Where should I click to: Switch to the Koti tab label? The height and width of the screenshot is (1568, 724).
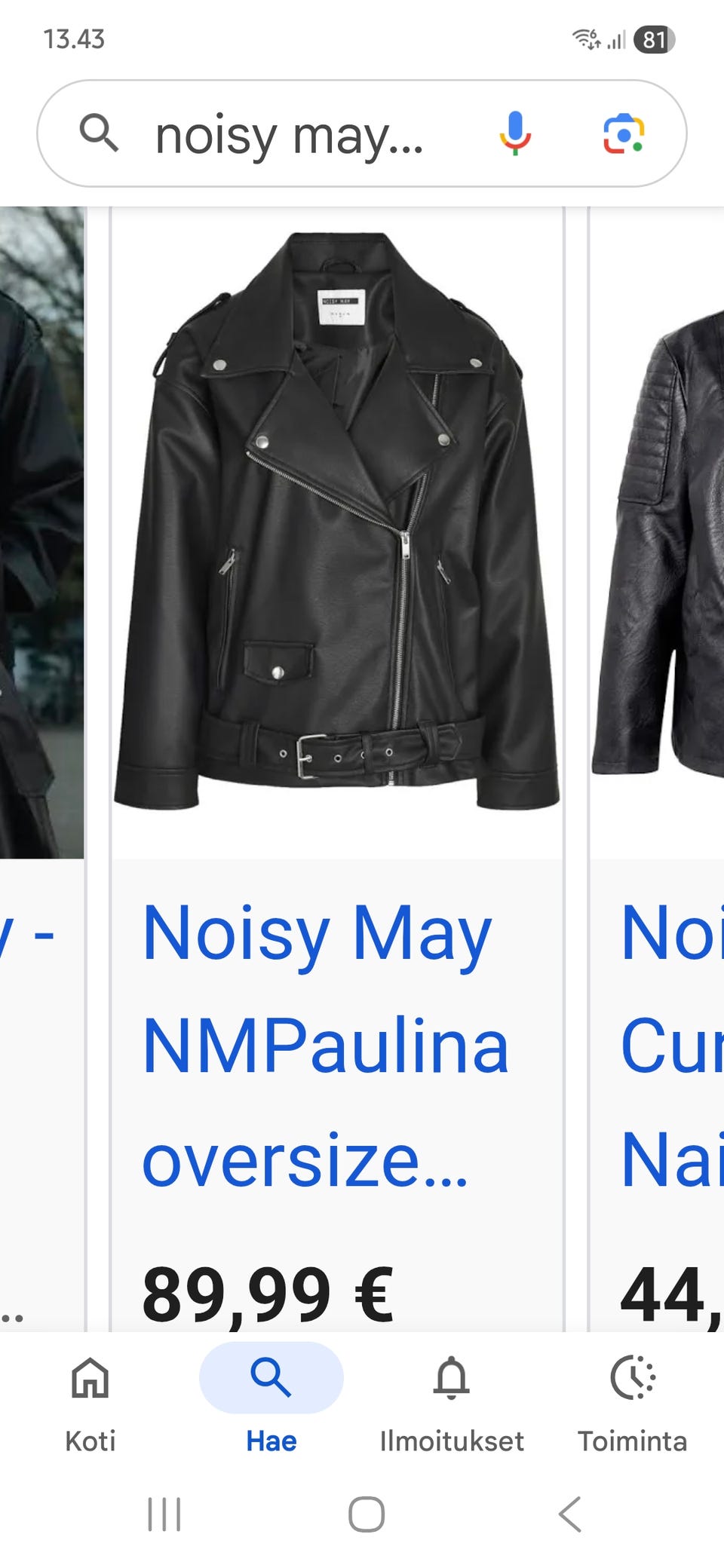[x=90, y=1441]
